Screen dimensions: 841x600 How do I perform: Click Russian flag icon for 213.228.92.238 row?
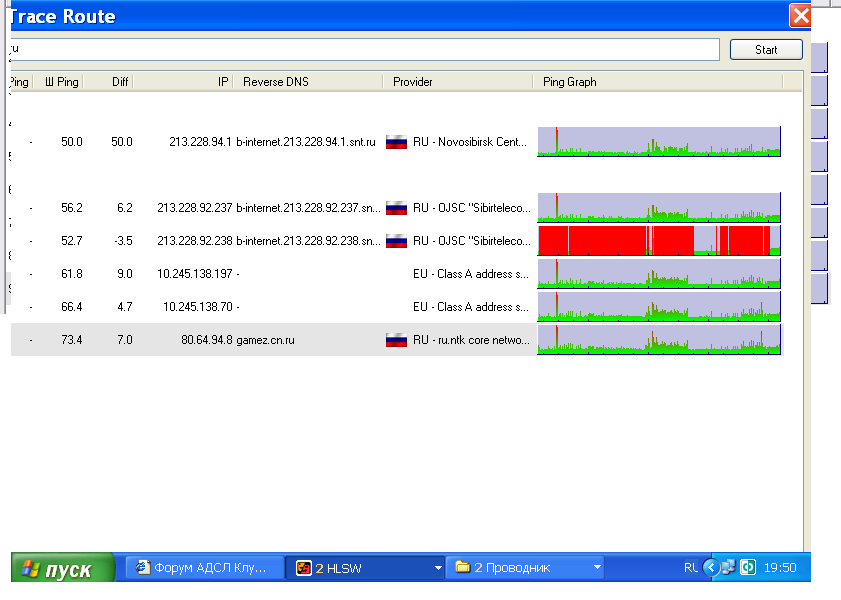tap(396, 241)
